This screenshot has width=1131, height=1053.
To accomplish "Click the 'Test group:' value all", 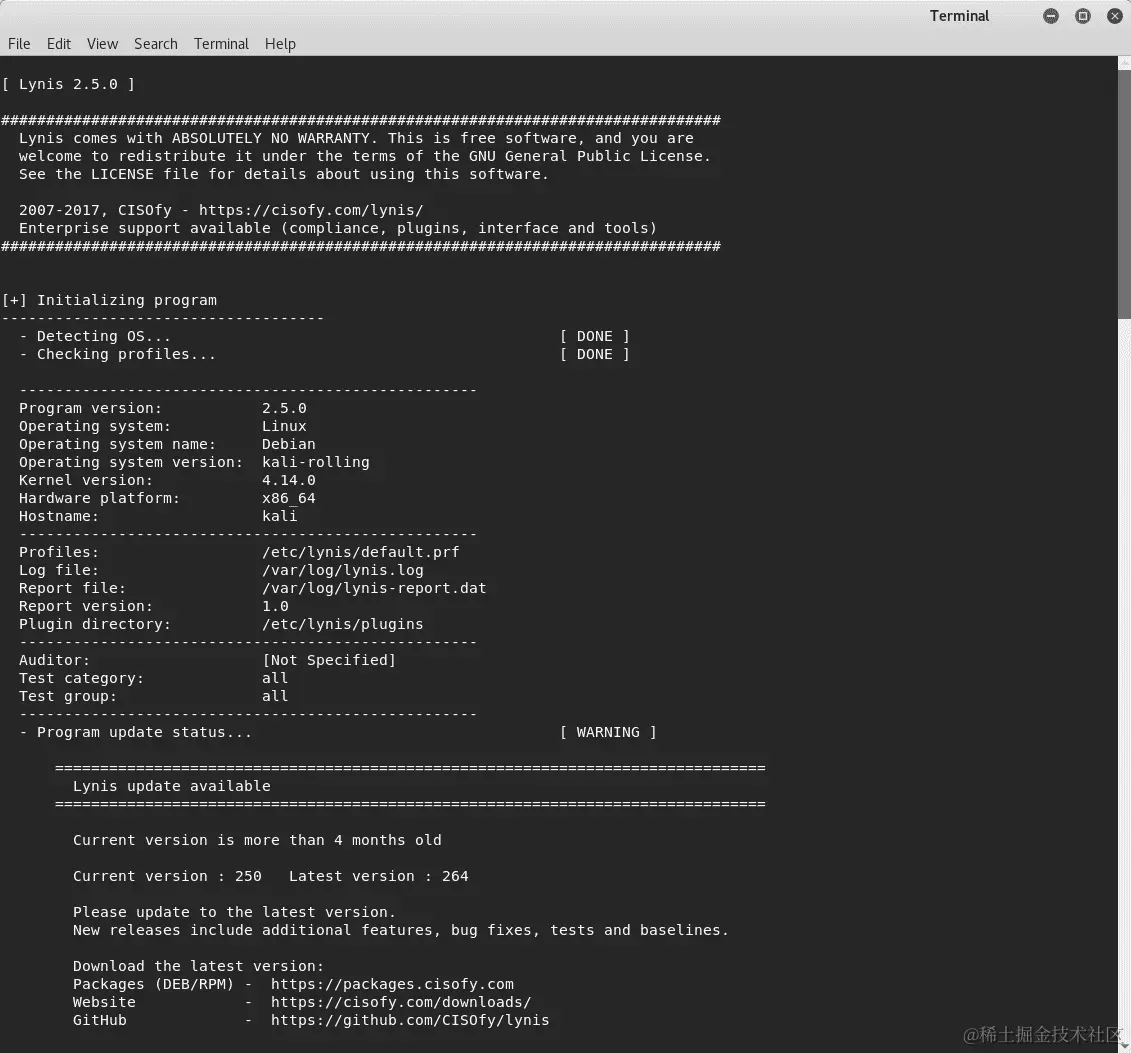I will (x=275, y=696).
